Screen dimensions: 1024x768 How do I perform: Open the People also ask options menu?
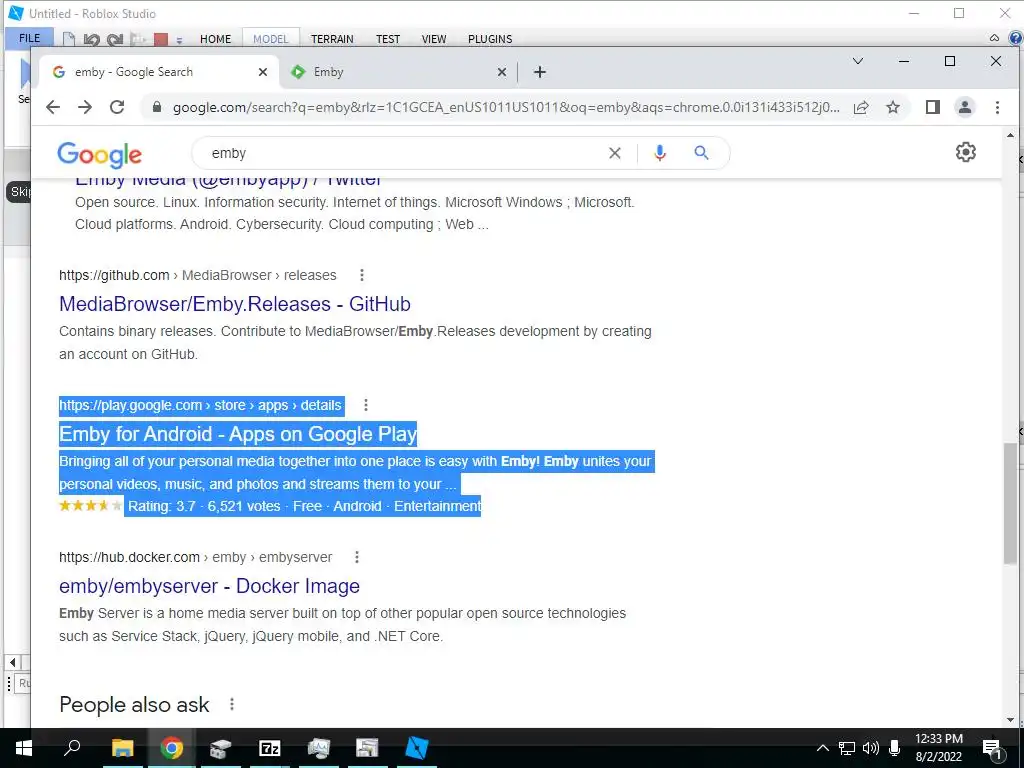[232, 704]
